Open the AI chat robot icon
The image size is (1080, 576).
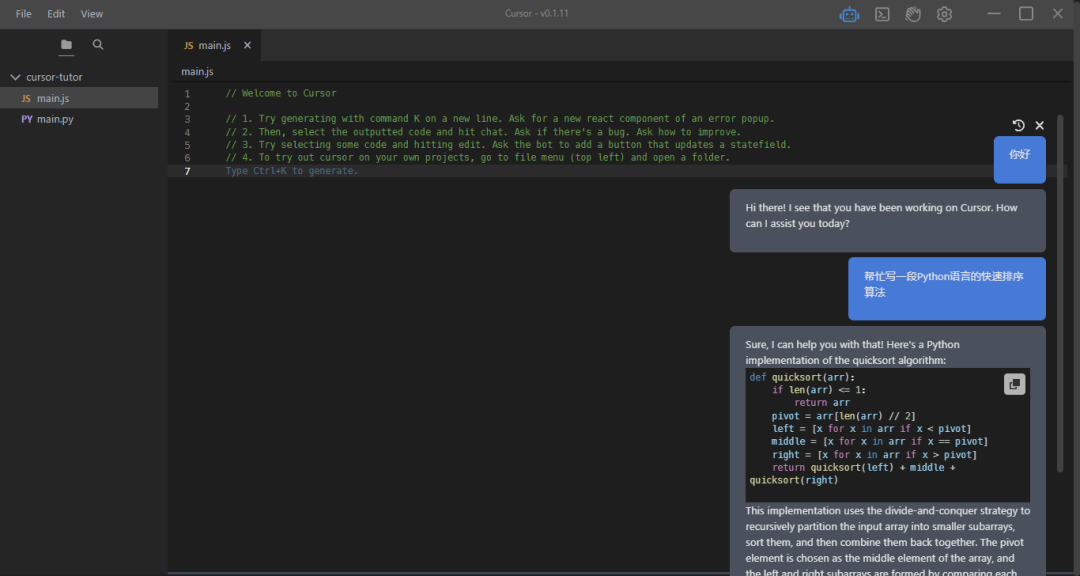pos(849,14)
